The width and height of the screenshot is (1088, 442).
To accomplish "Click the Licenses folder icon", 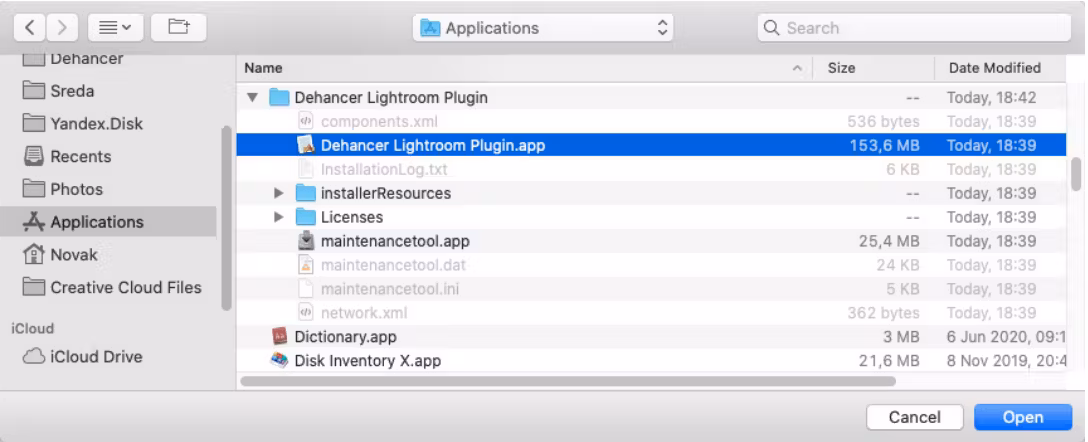I will click(306, 216).
